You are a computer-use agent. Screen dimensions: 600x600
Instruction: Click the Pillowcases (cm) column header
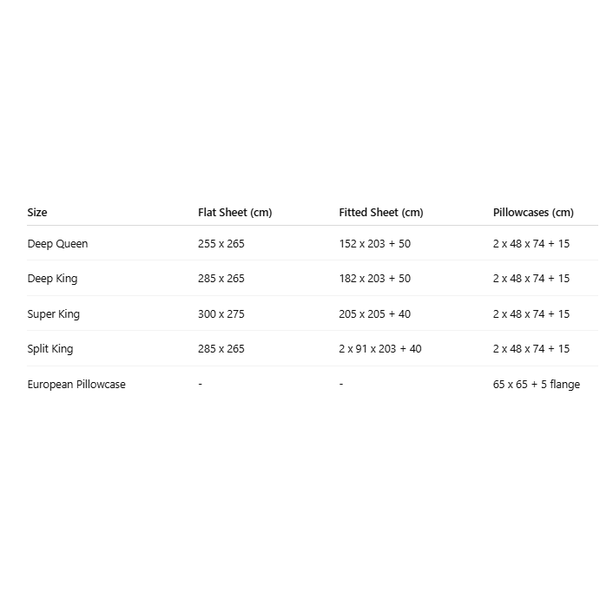coord(533,212)
